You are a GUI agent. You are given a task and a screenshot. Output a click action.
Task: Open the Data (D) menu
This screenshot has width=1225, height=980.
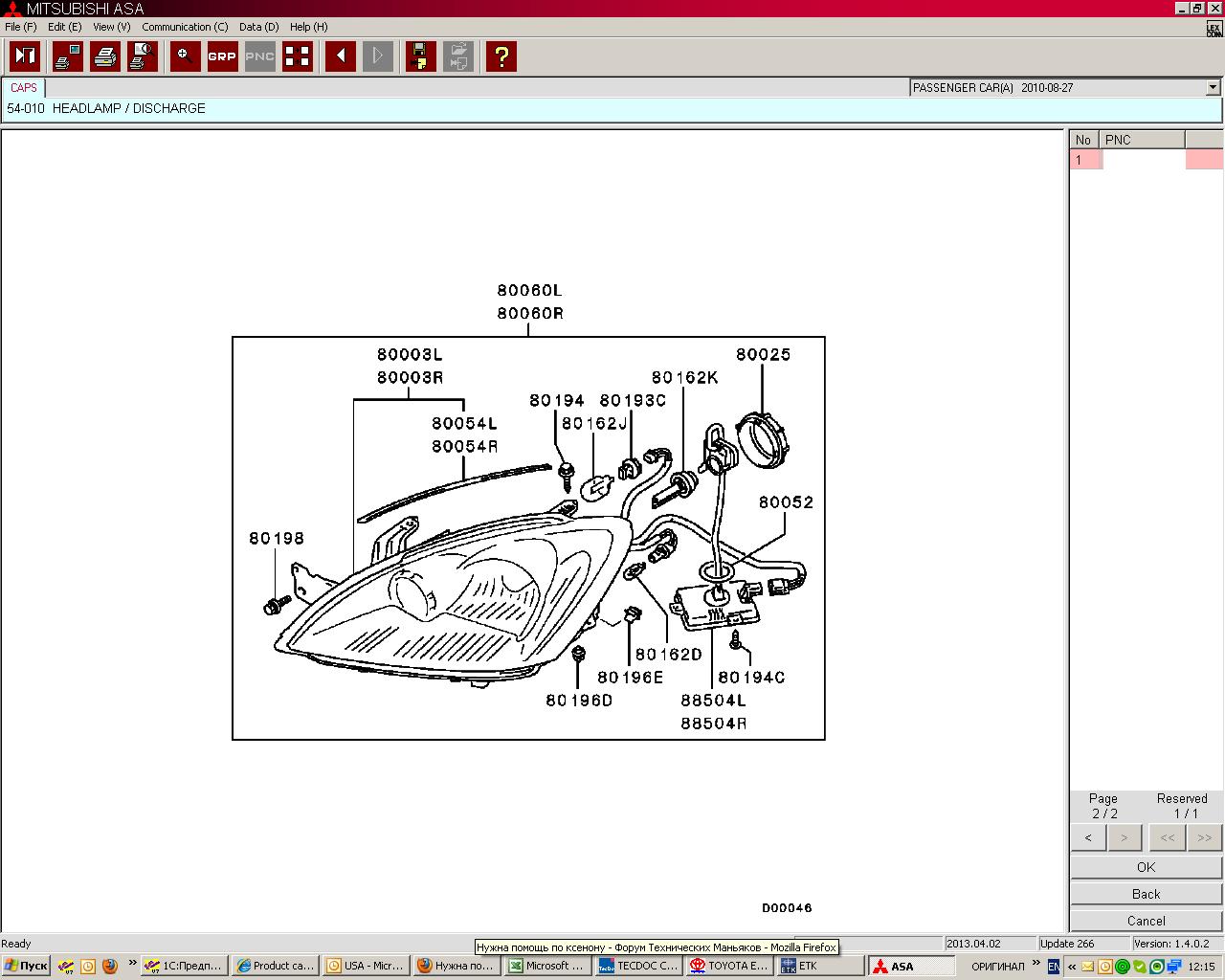pyautogui.click(x=258, y=27)
